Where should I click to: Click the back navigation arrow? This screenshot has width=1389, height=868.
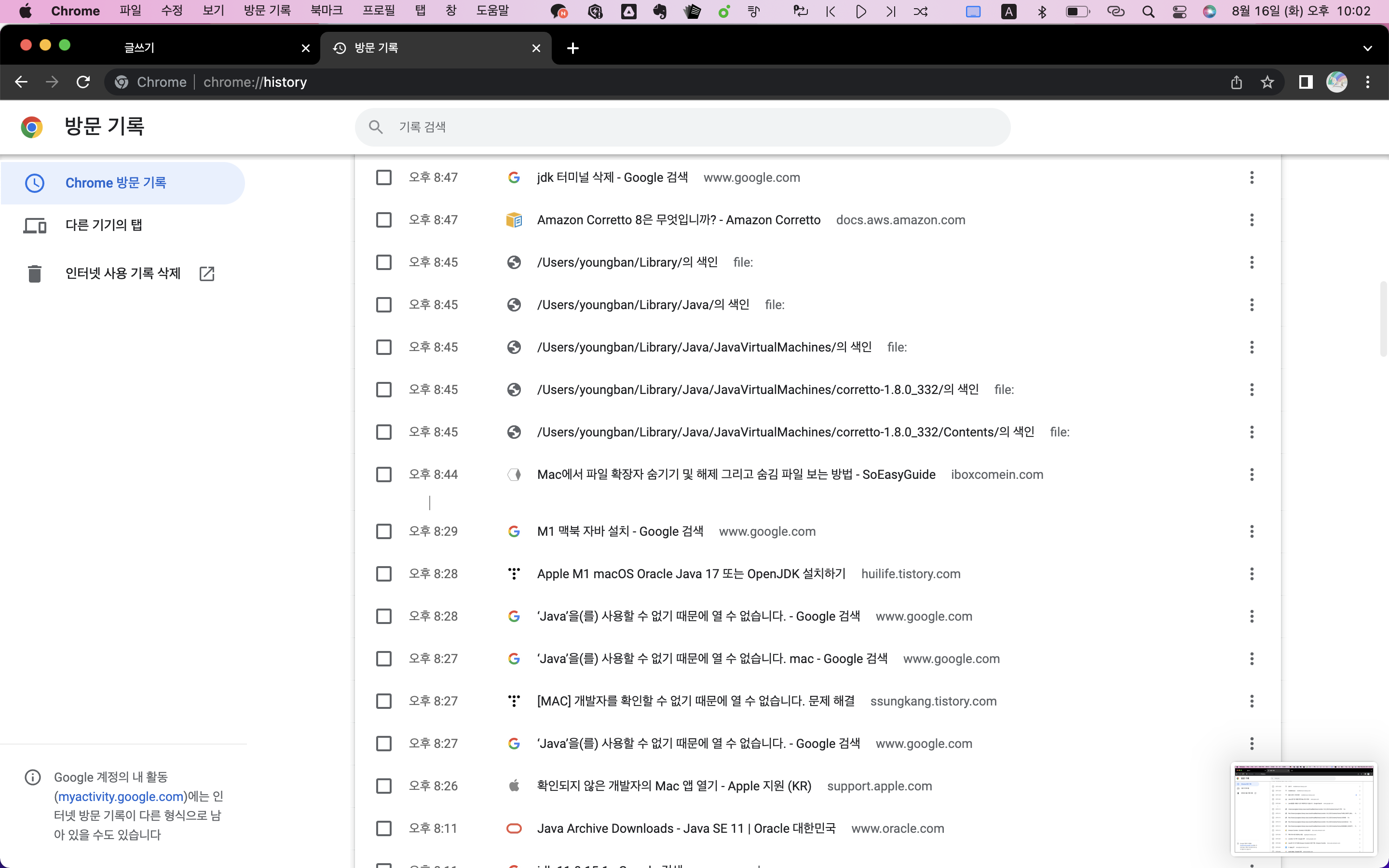(x=21, y=82)
